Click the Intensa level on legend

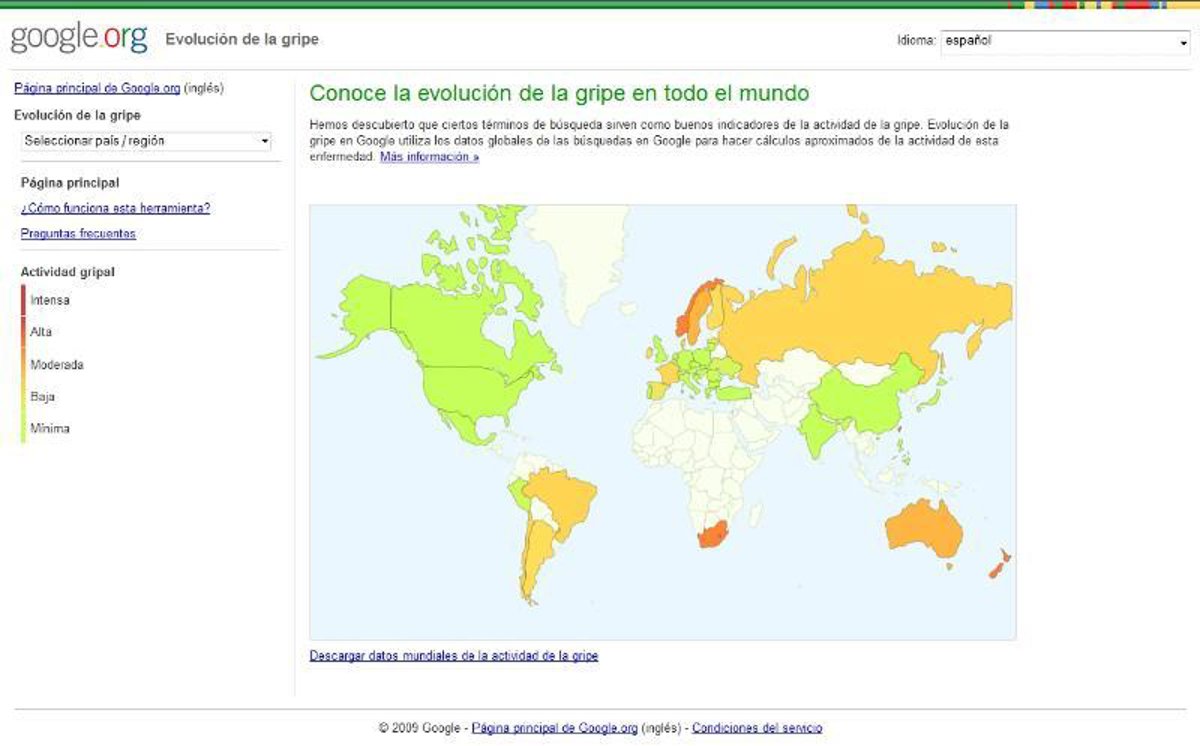point(50,300)
